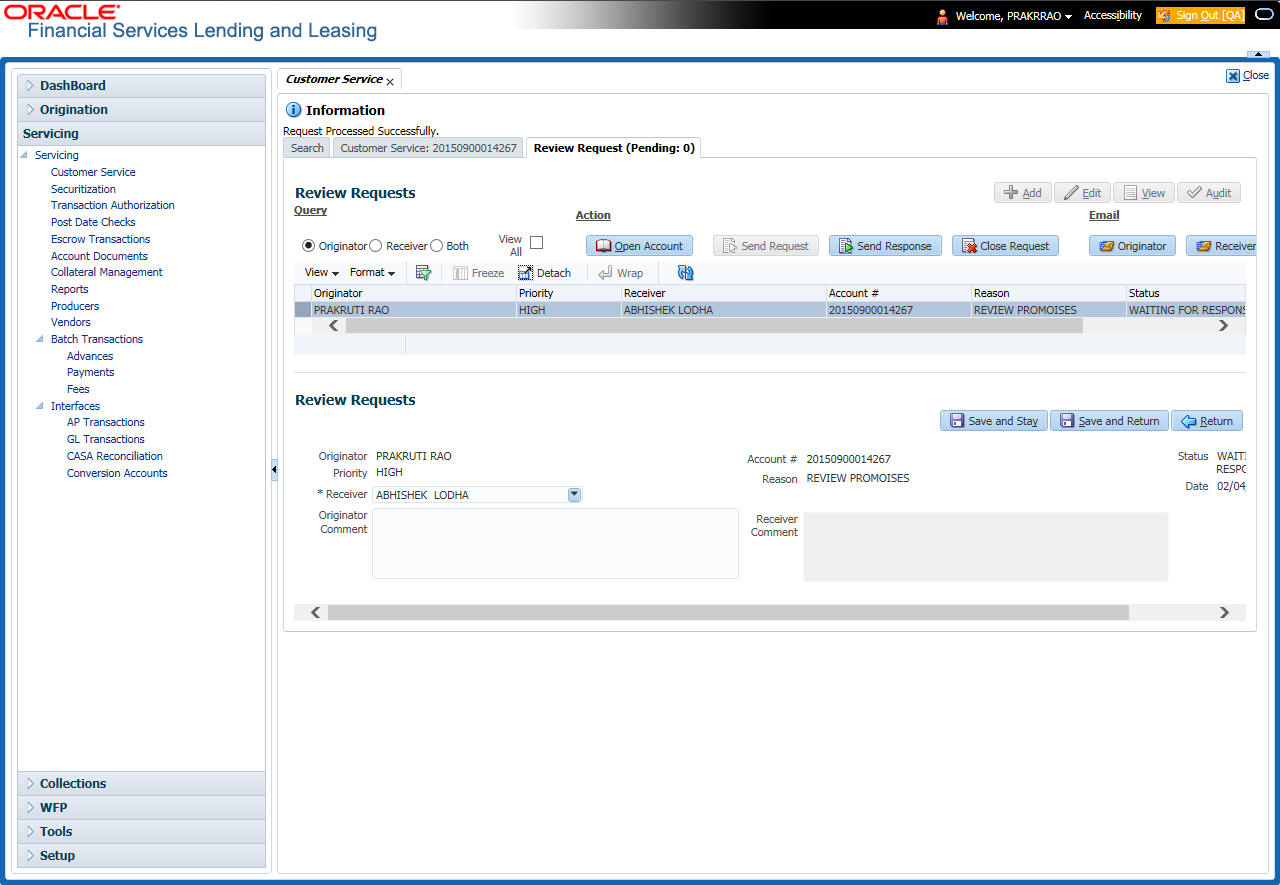Open Post Date Checks in the tree
The width and height of the screenshot is (1280, 885).
[93, 222]
